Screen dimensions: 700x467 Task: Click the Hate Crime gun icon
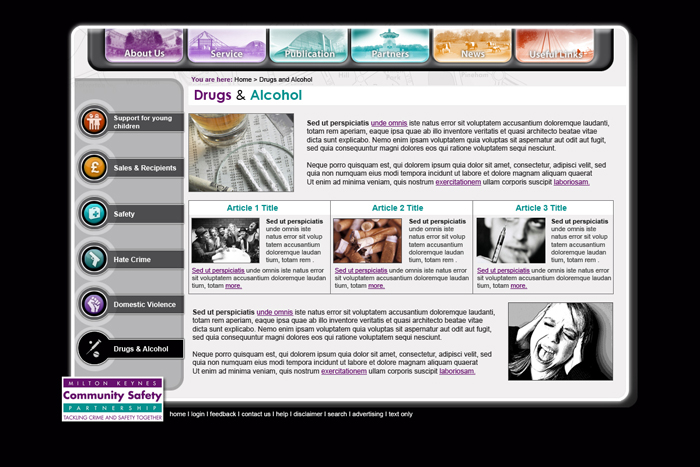94,259
